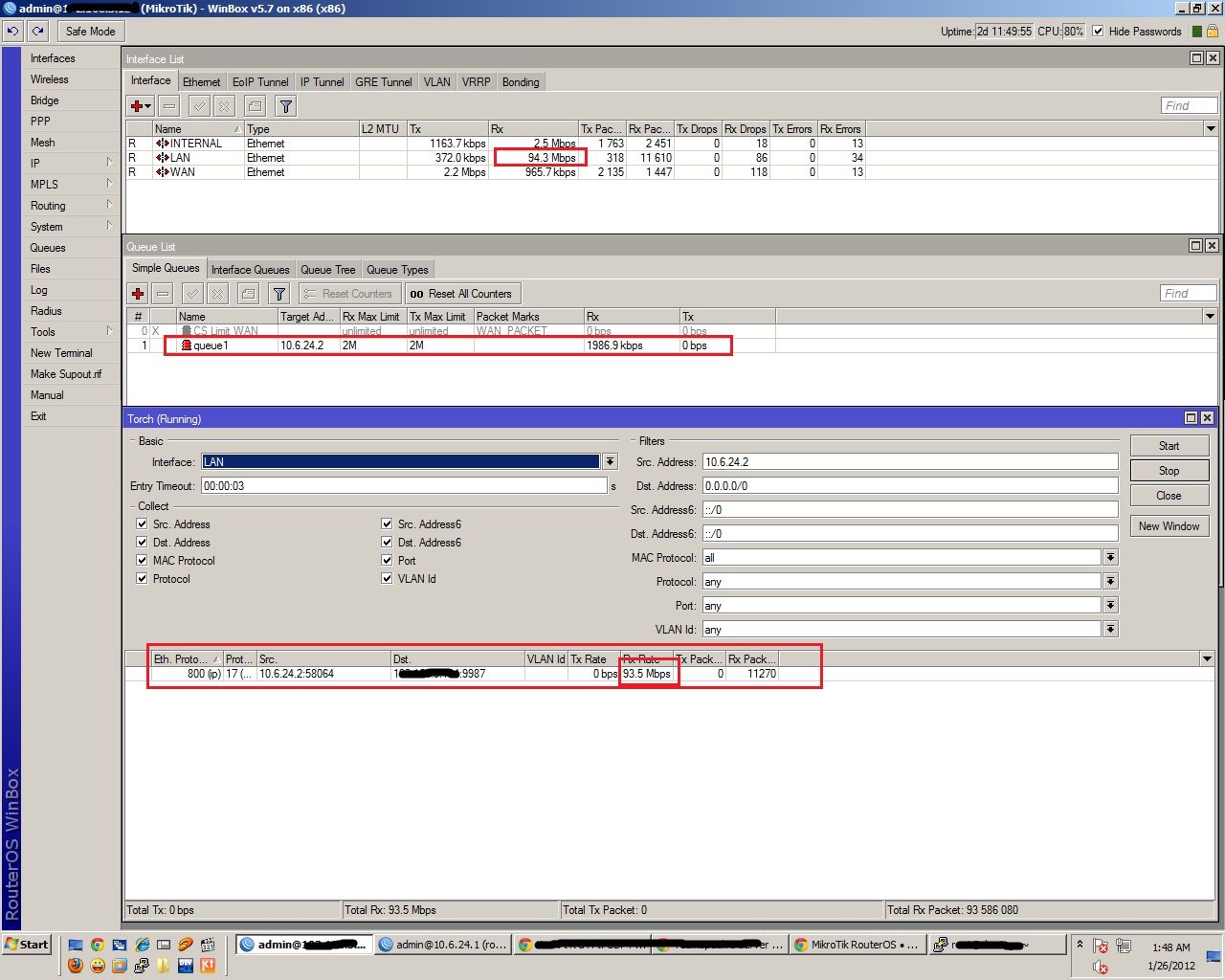Disable selected queue with X button

point(217,294)
